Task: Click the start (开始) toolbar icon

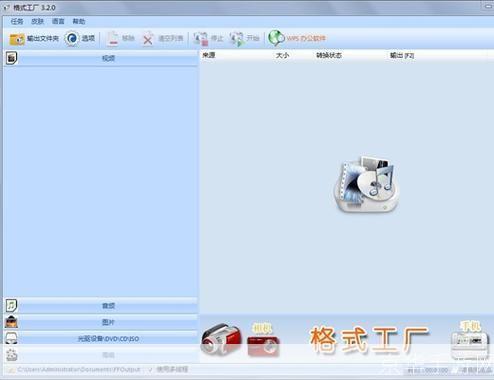Action: click(x=237, y=39)
